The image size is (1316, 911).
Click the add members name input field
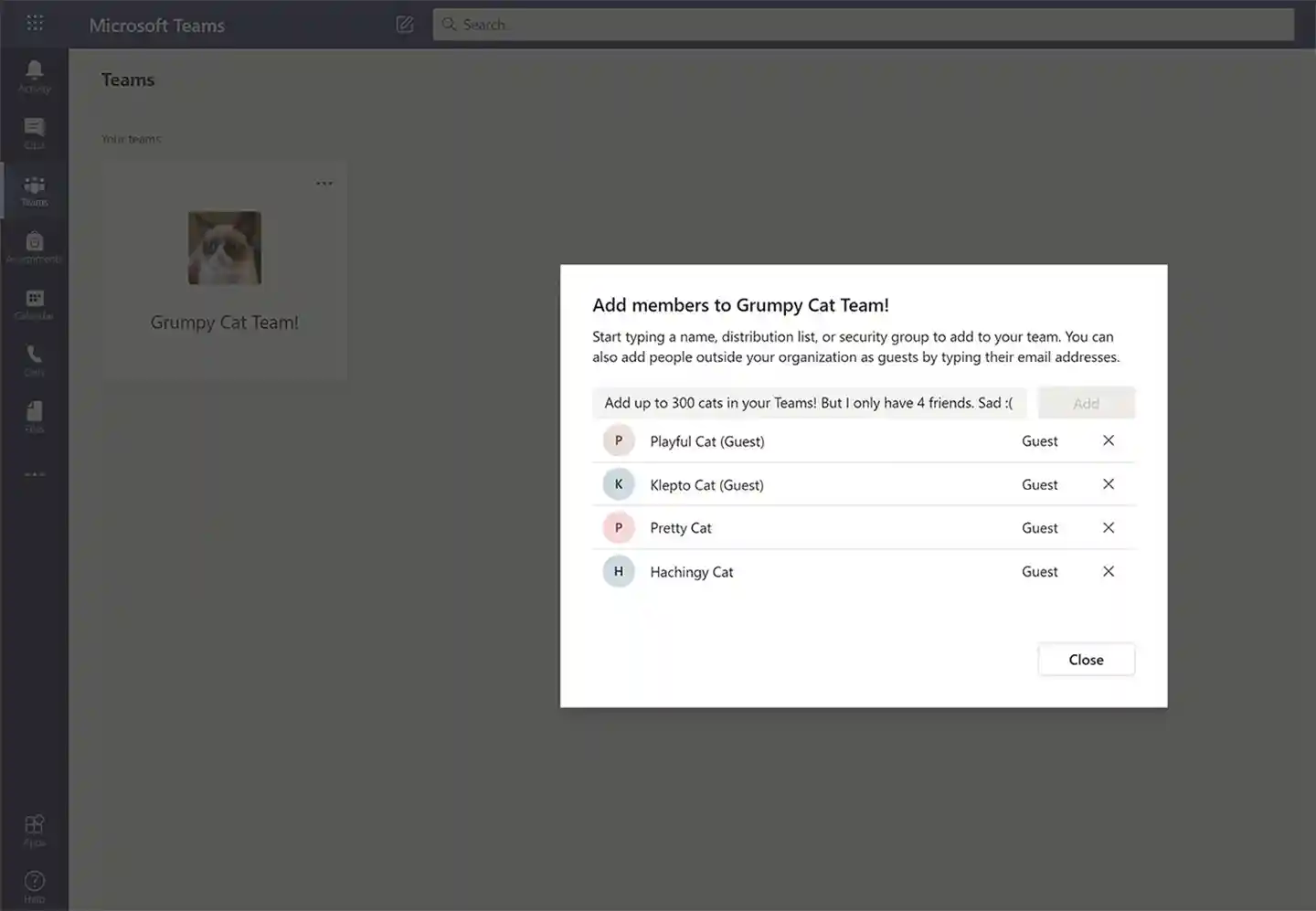click(809, 403)
